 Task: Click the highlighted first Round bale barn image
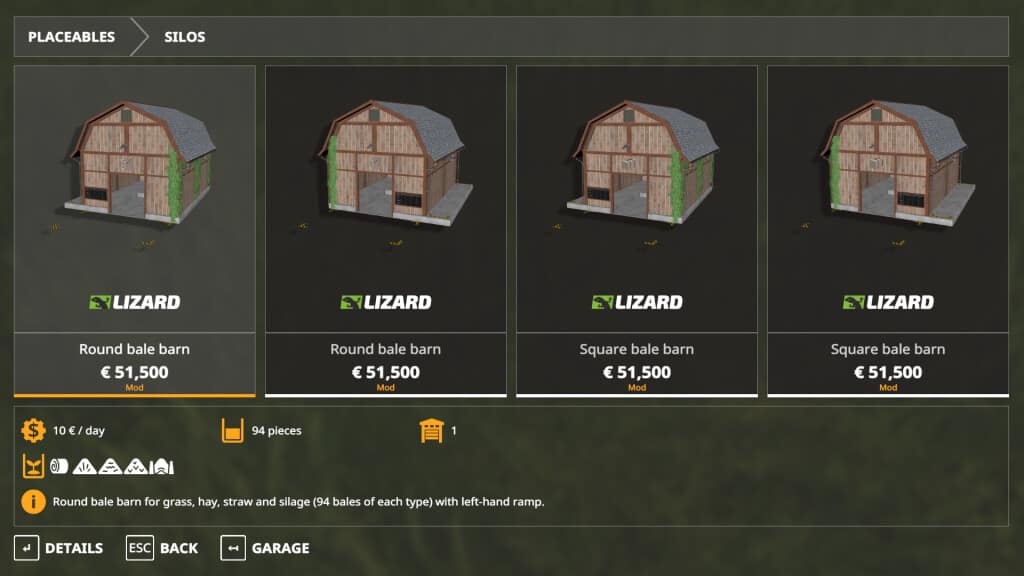[x=139, y=163]
